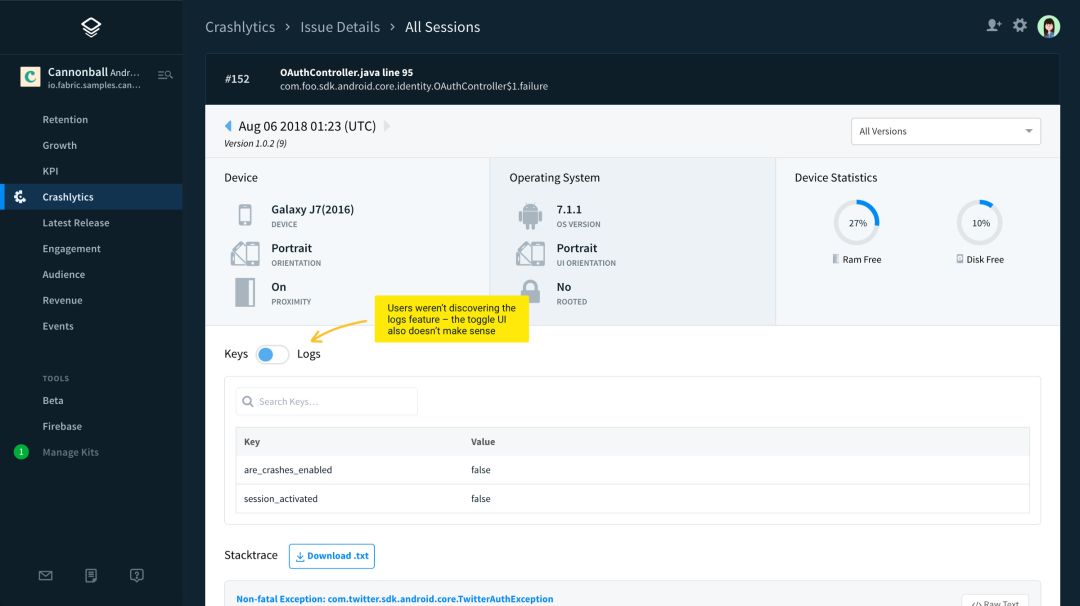
Task: Open the add team member icon
Action: pyautogui.click(x=993, y=25)
